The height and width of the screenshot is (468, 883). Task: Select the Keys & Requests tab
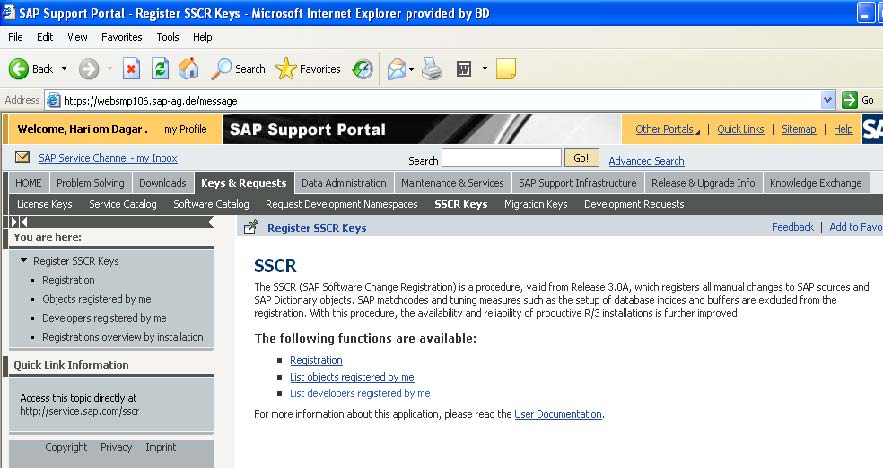pos(244,183)
